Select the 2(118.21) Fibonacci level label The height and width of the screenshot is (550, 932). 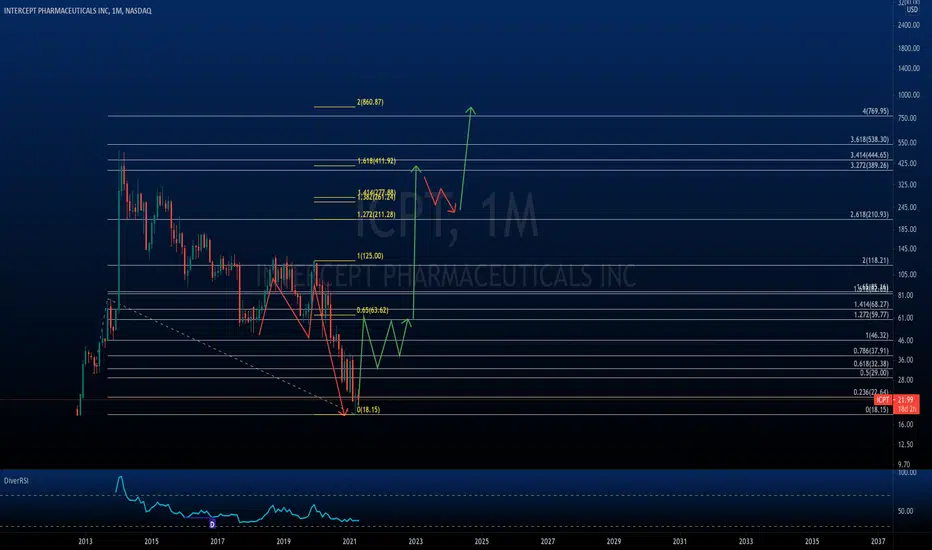(876, 260)
